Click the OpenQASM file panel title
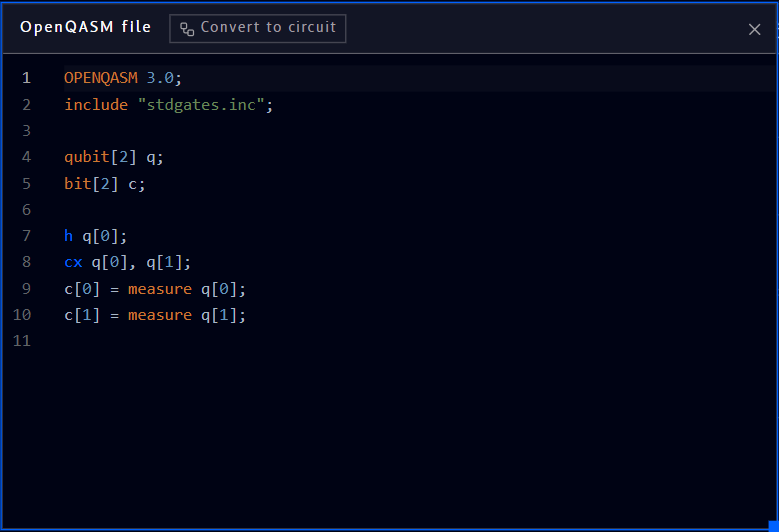779x532 pixels. tap(85, 27)
